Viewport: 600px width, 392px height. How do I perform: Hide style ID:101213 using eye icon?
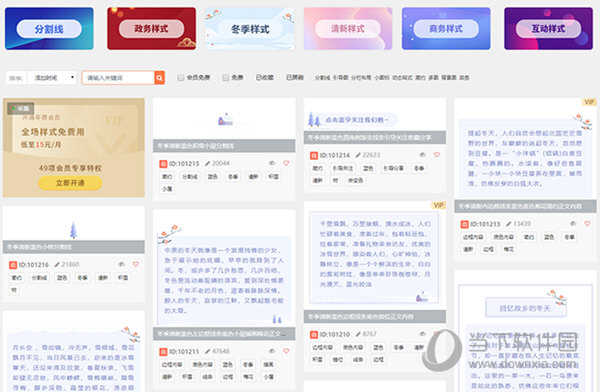[x=573, y=224]
